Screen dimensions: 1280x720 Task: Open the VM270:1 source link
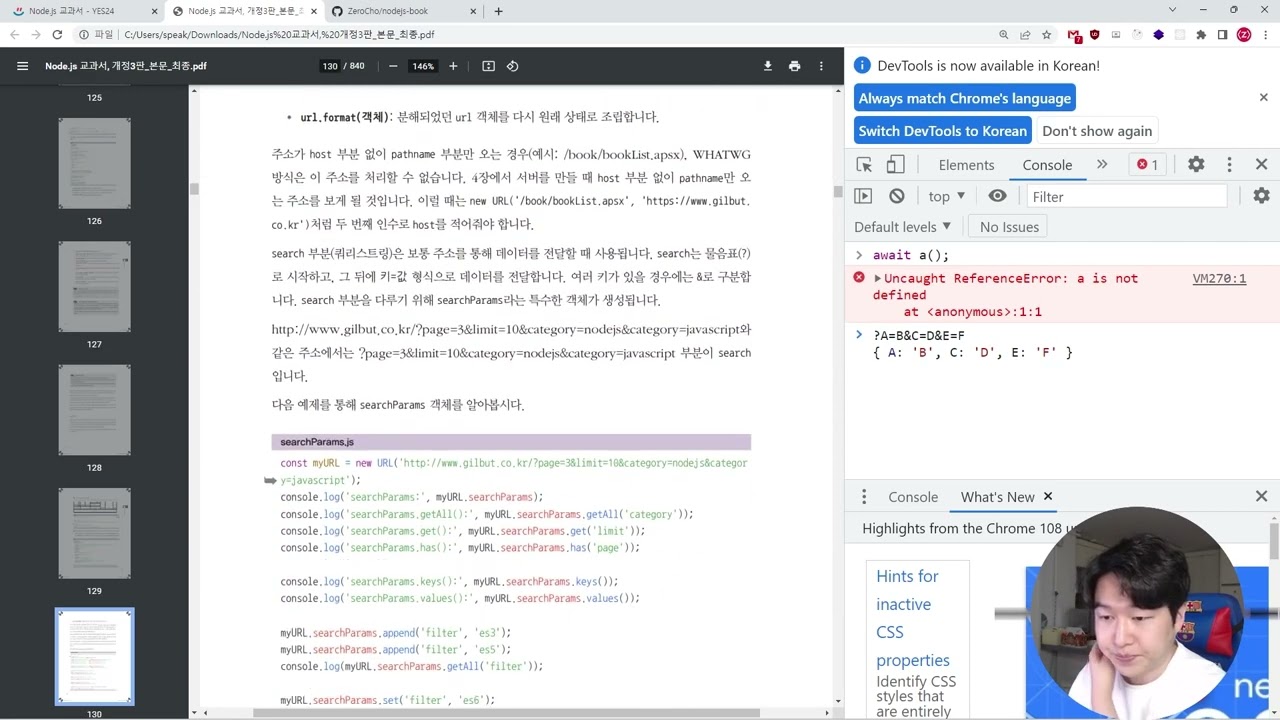coord(1219,279)
